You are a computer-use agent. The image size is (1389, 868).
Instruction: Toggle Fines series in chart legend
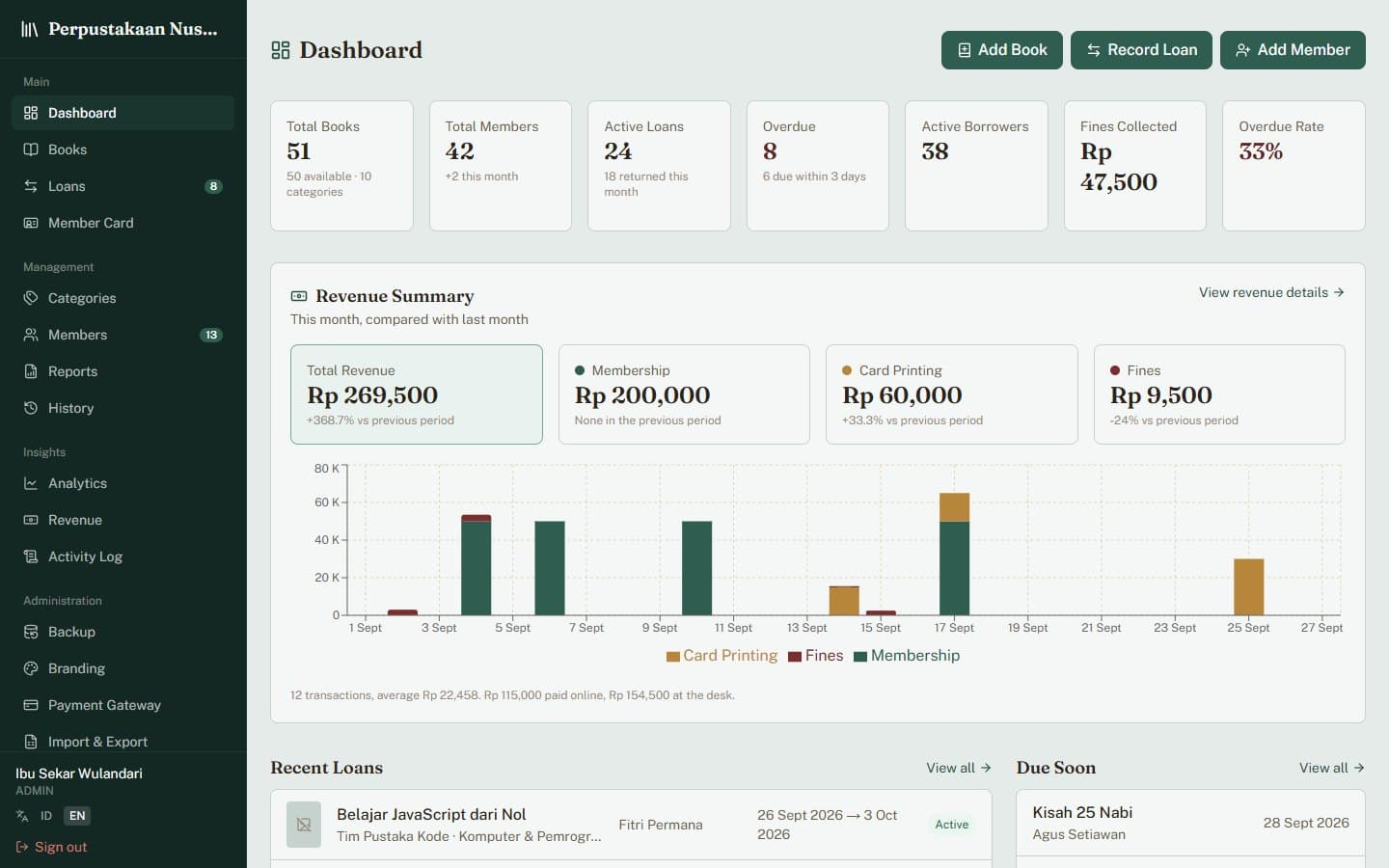point(816,656)
